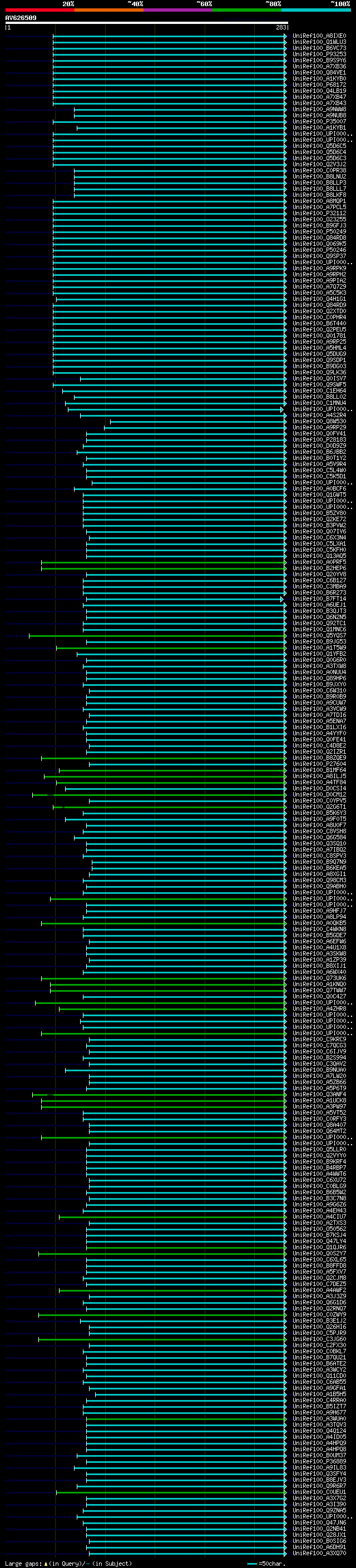Select the UniRef100_C0UEU1 label
This screenshot has width=356, height=1568.
click(x=319, y=1492)
